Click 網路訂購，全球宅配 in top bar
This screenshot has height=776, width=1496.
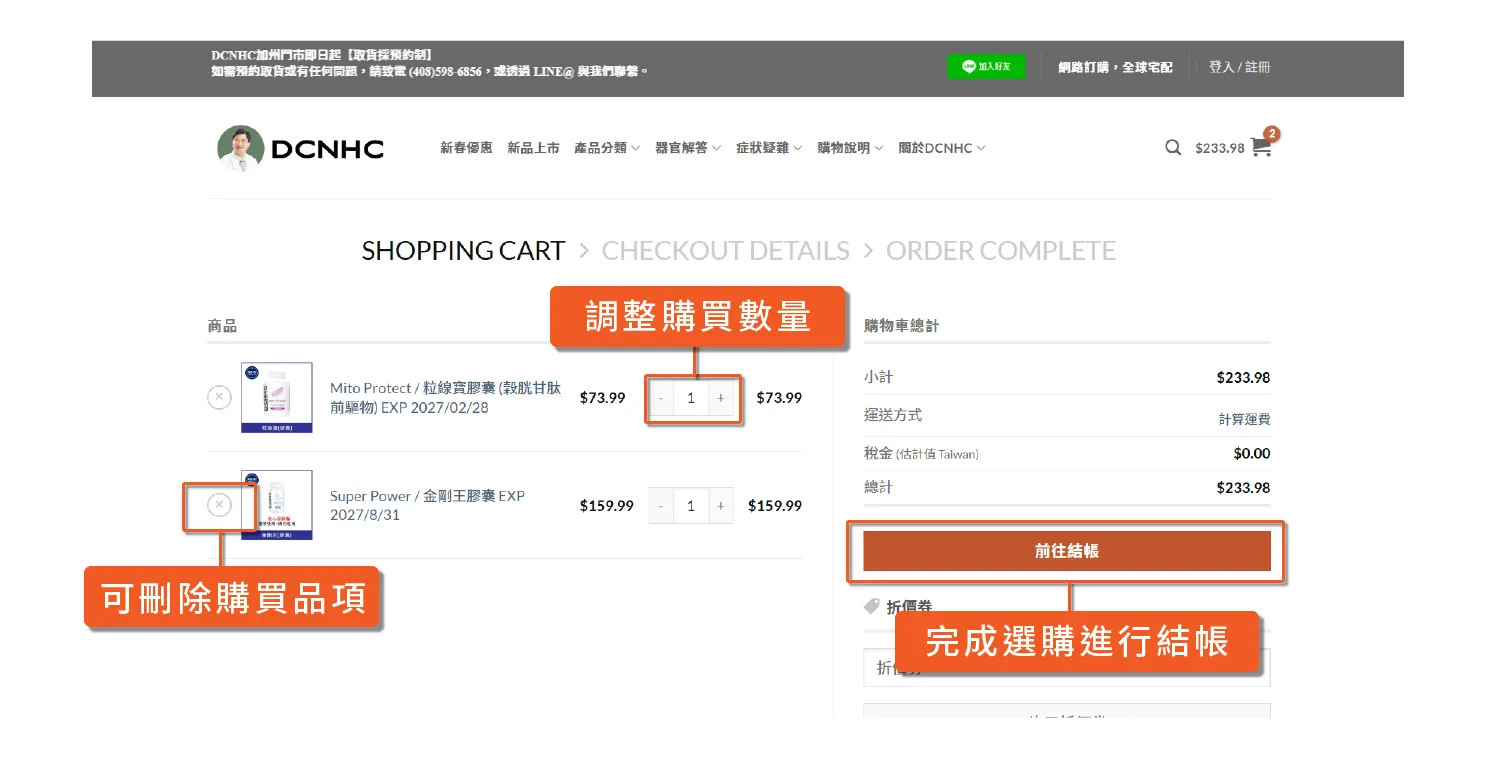(1116, 67)
